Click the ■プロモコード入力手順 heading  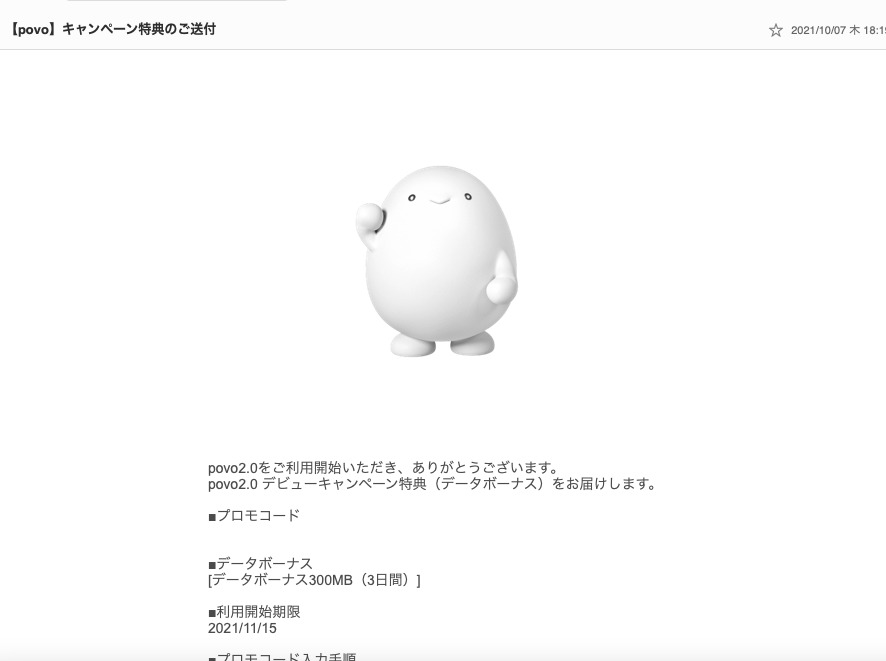[282, 656]
